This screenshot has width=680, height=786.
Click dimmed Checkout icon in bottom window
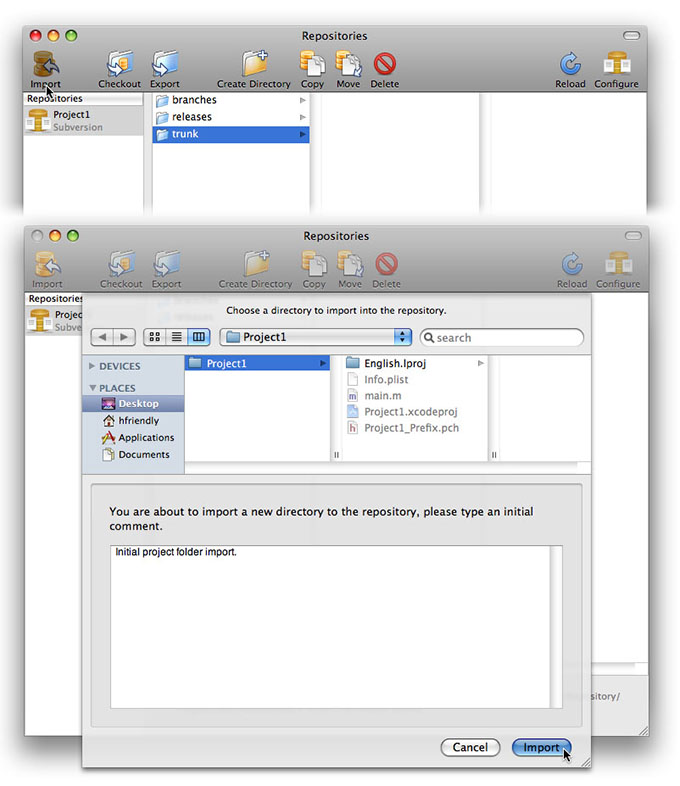coord(121,264)
